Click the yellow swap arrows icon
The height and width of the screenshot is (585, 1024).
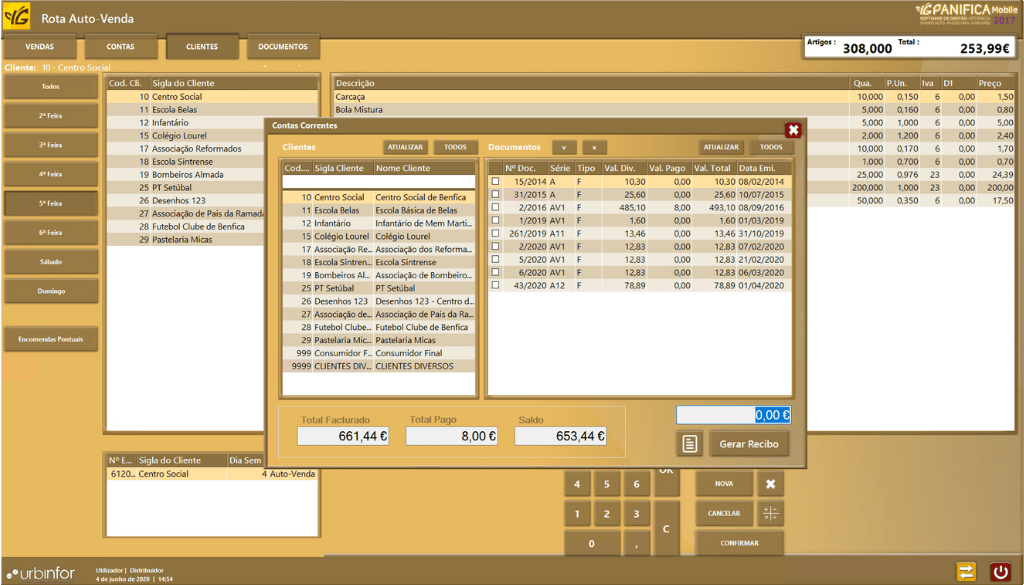(965, 571)
